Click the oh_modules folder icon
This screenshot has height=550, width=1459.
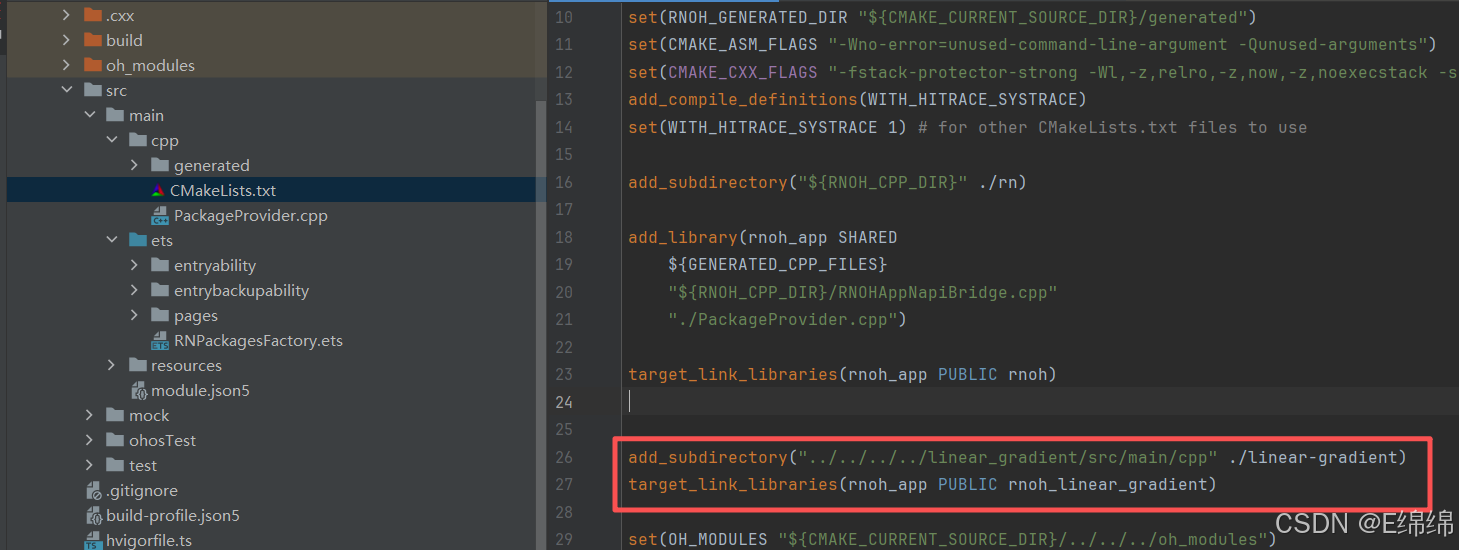click(x=92, y=65)
